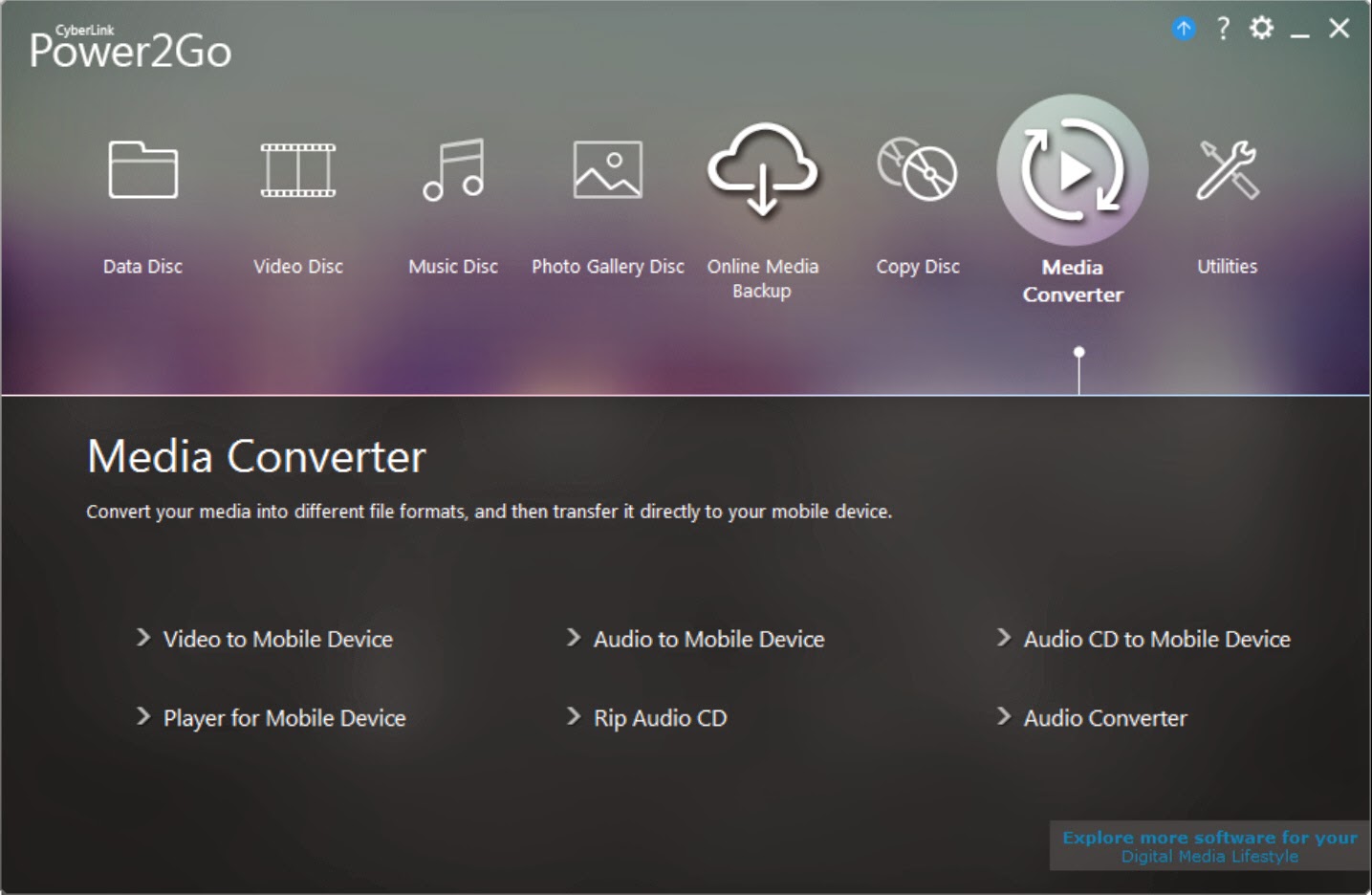1372x895 pixels.
Task: Open the Copy Disc icon
Action: pos(917,169)
